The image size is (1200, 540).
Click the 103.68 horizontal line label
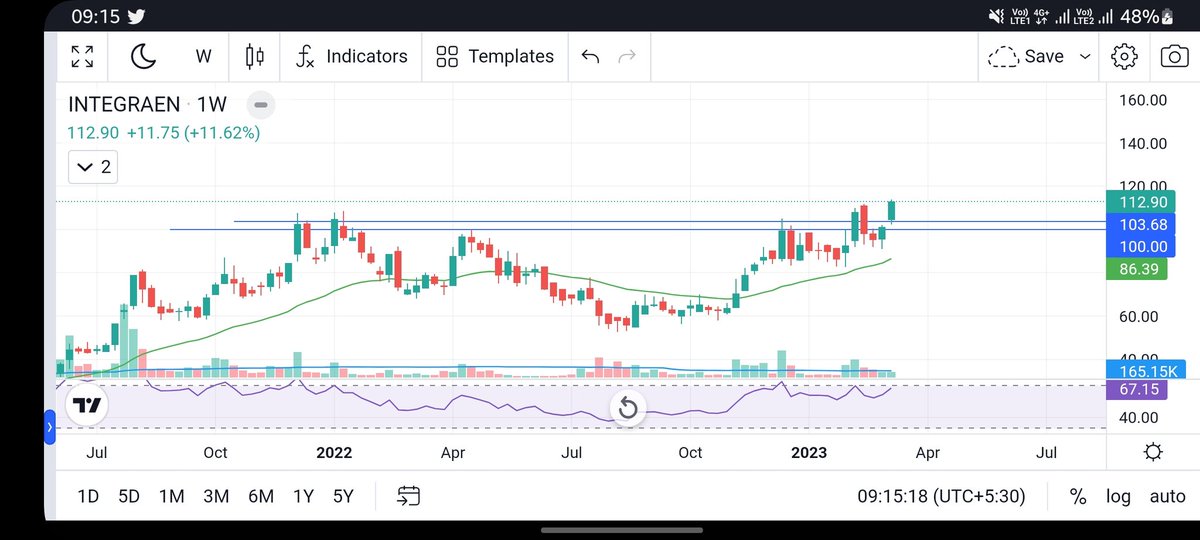[1143, 224]
